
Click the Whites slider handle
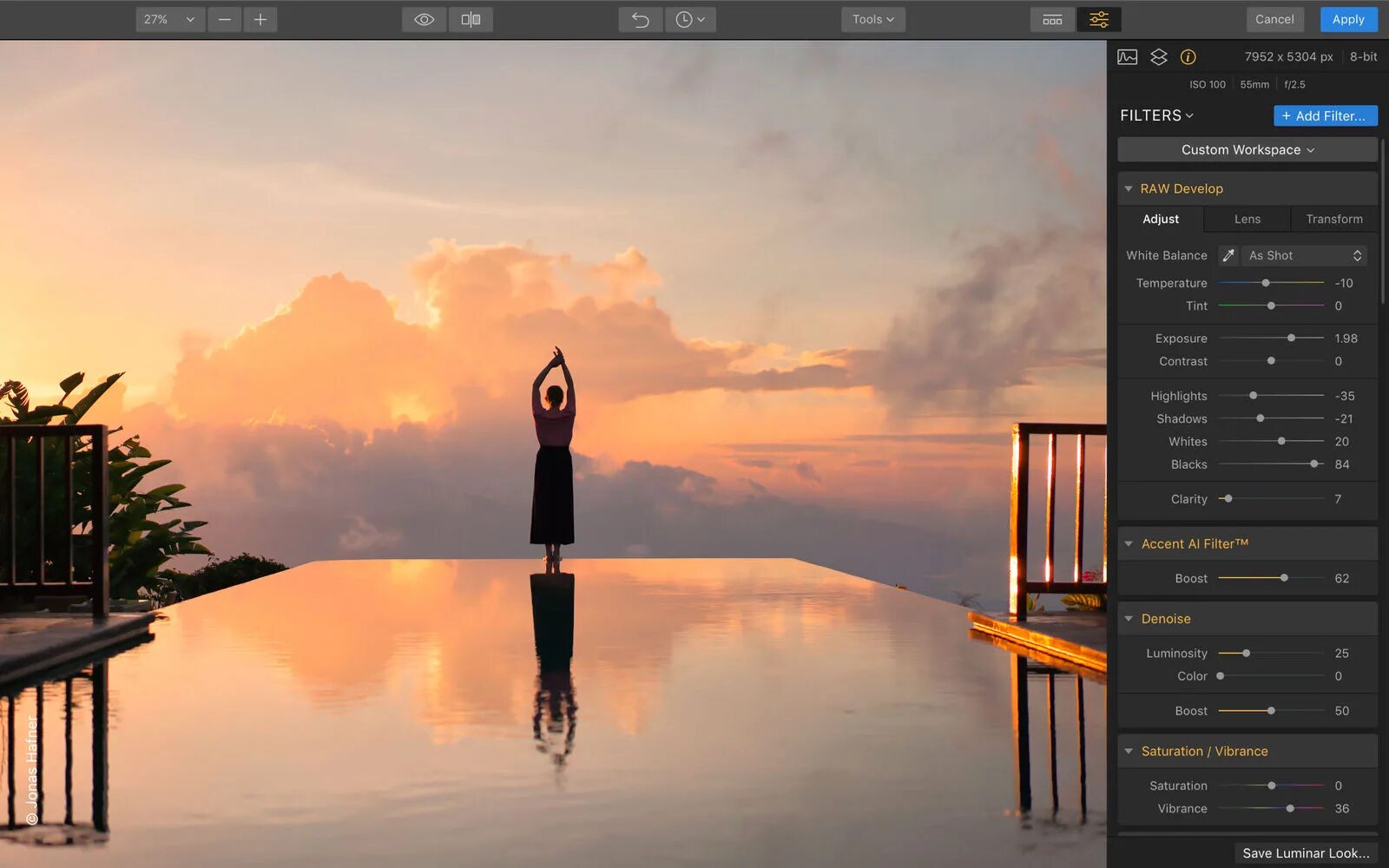1281,441
